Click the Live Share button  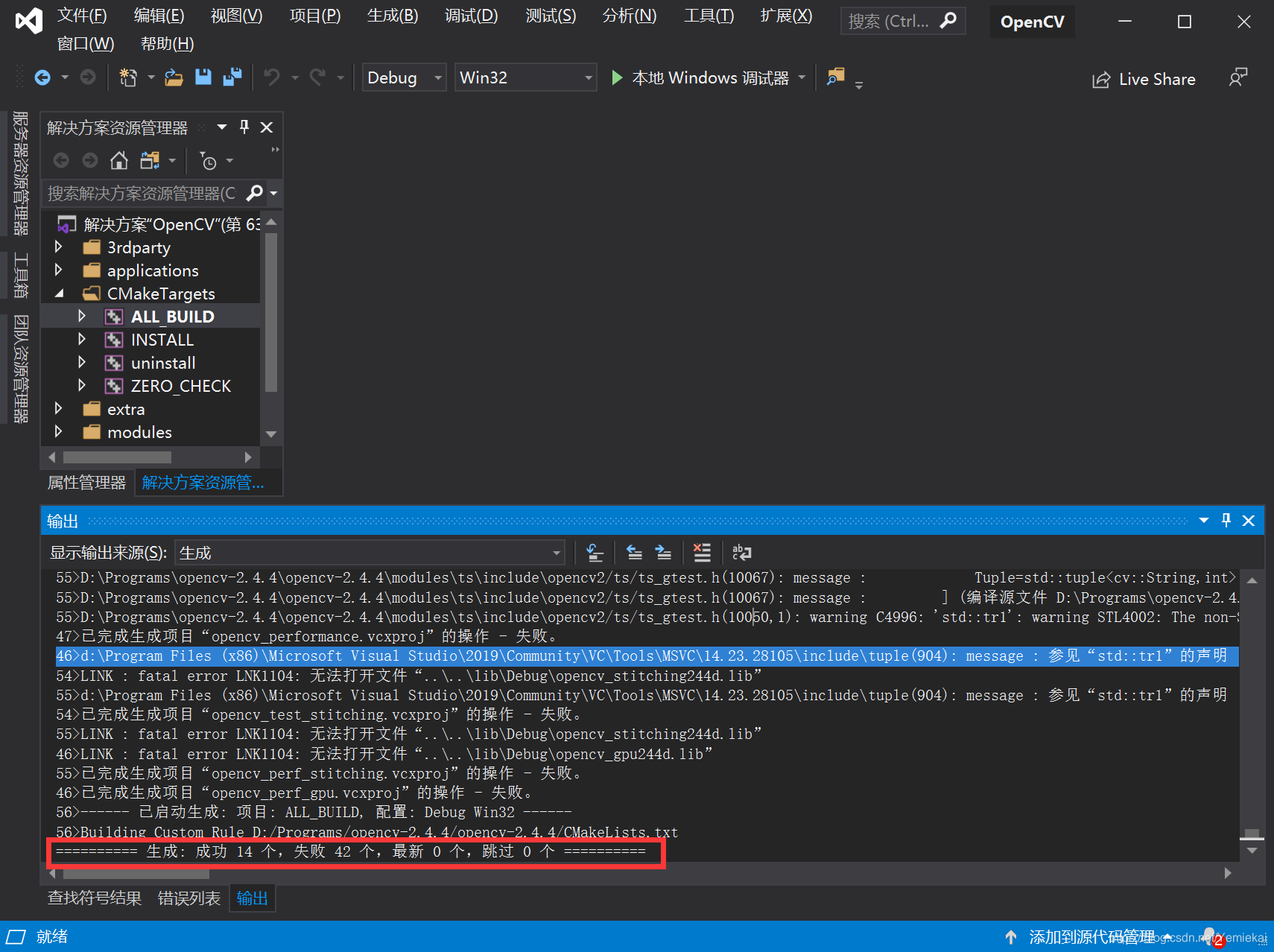(1144, 79)
